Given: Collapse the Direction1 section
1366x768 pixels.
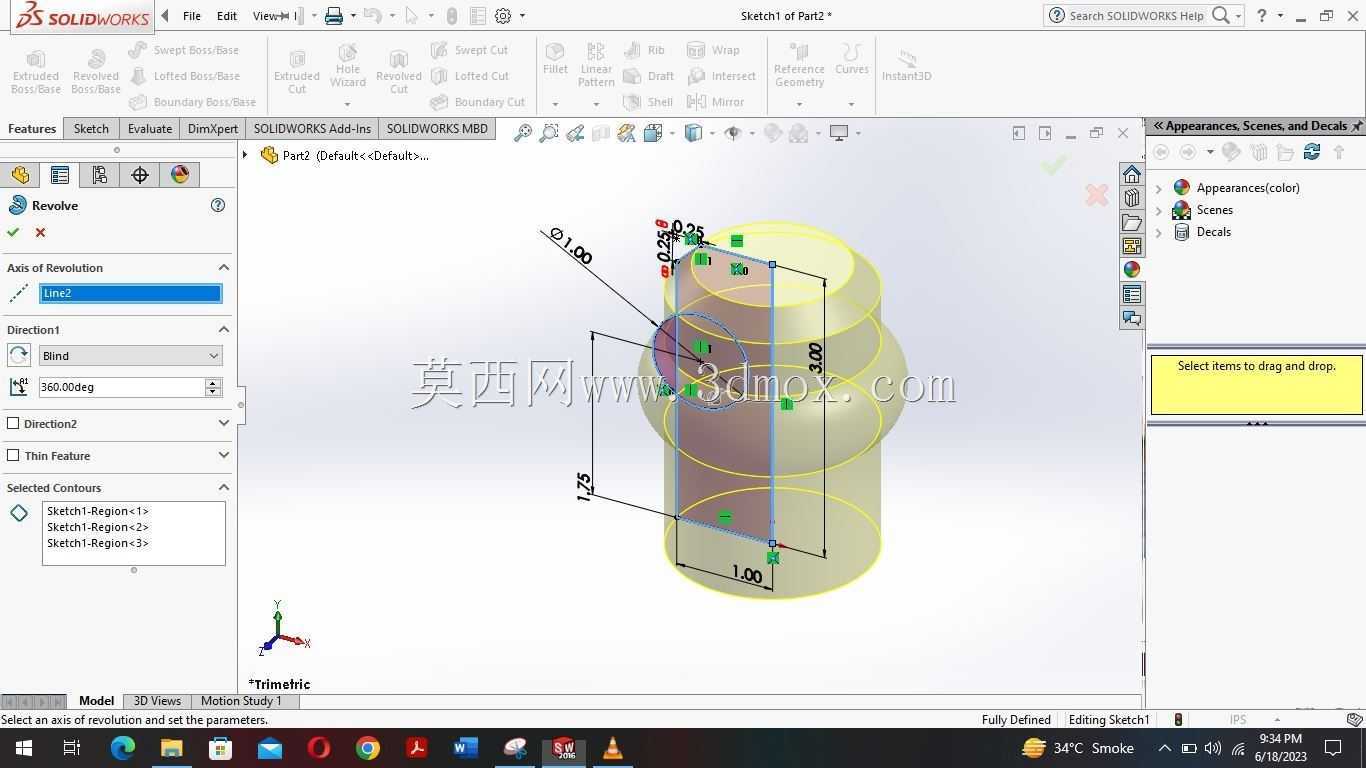Looking at the screenshot, I should tap(224, 329).
